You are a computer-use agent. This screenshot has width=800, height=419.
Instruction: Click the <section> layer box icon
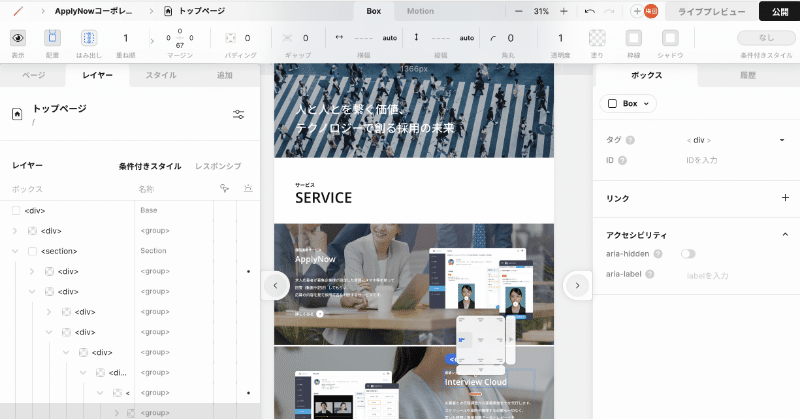[x=33, y=251]
